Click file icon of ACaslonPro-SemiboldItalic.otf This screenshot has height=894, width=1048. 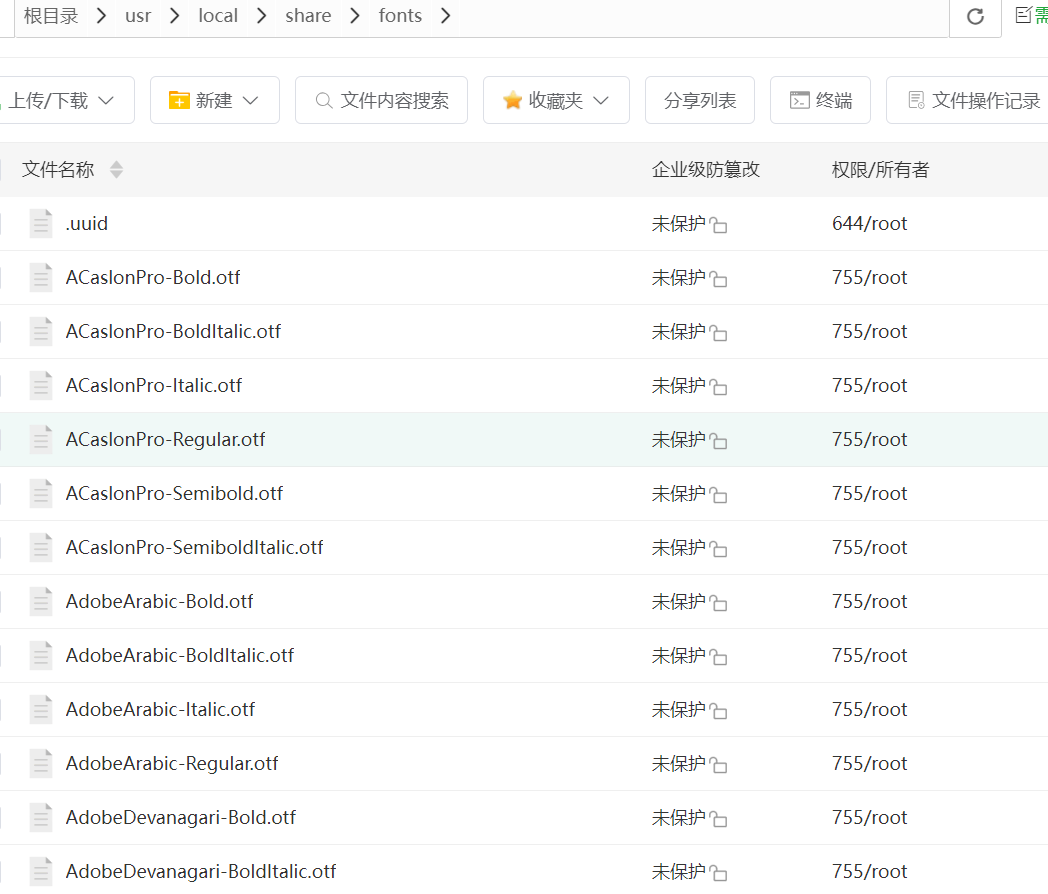pos(41,548)
